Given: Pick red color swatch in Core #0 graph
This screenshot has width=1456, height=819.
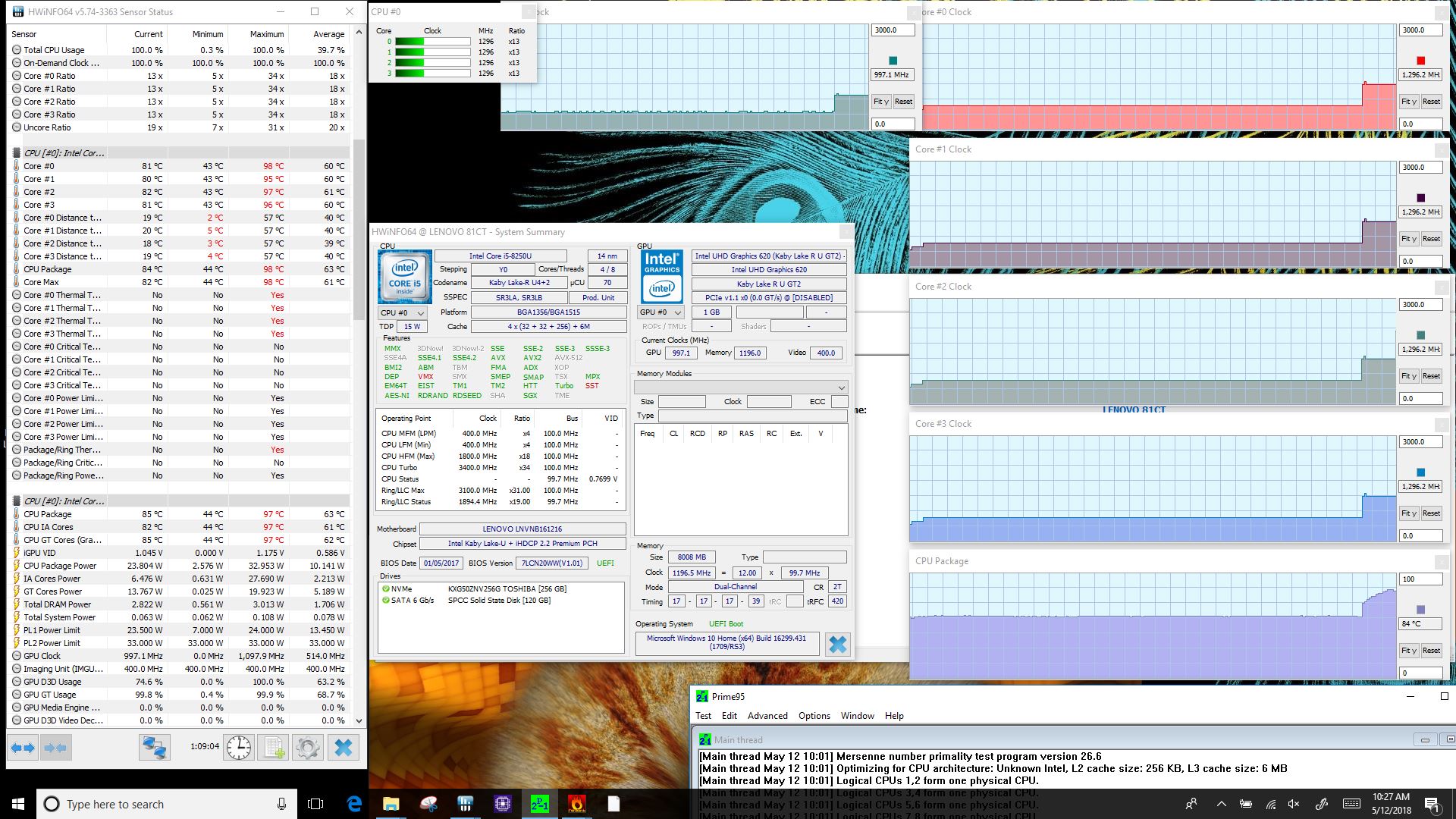Looking at the screenshot, I should 1420,61.
